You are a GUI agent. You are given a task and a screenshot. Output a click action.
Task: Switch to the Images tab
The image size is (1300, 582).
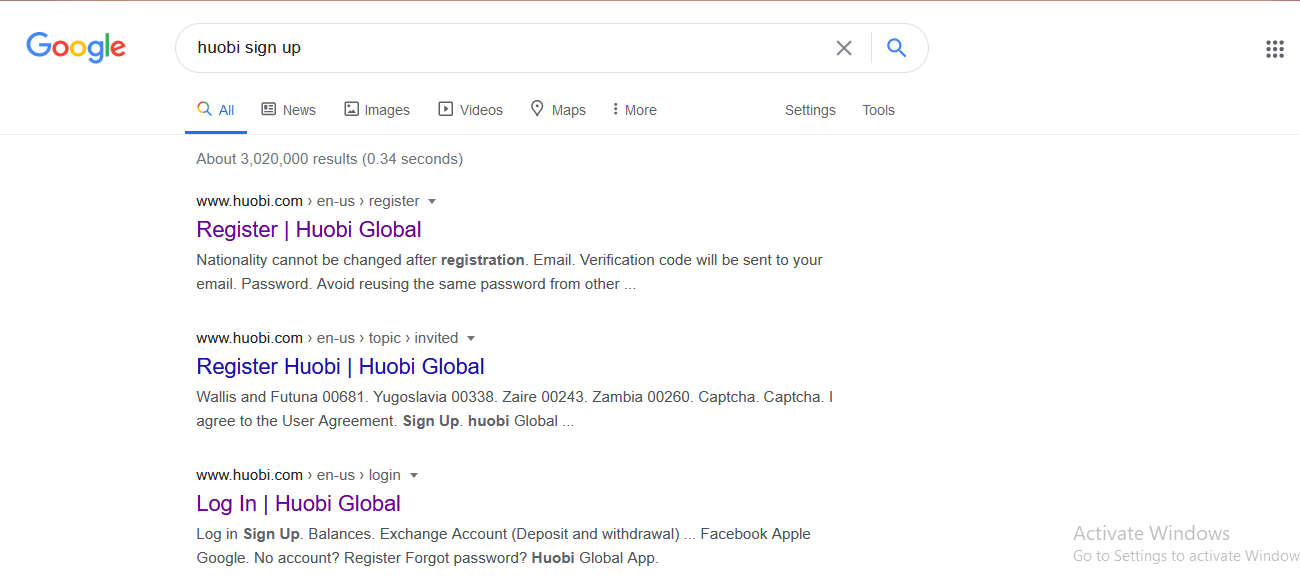(377, 110)
